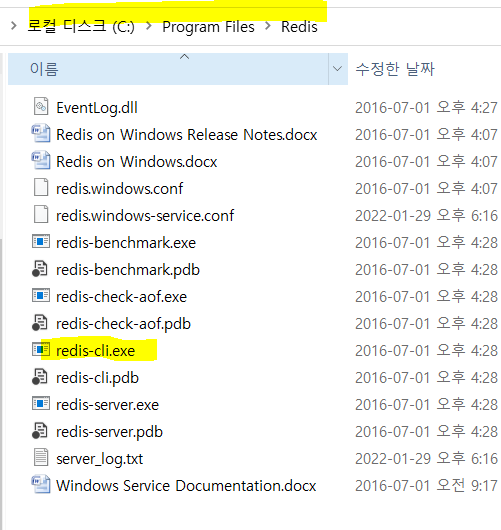Click the server_log.txt text file icon
This screenshot has width=501, height=530.
(41, 457)
